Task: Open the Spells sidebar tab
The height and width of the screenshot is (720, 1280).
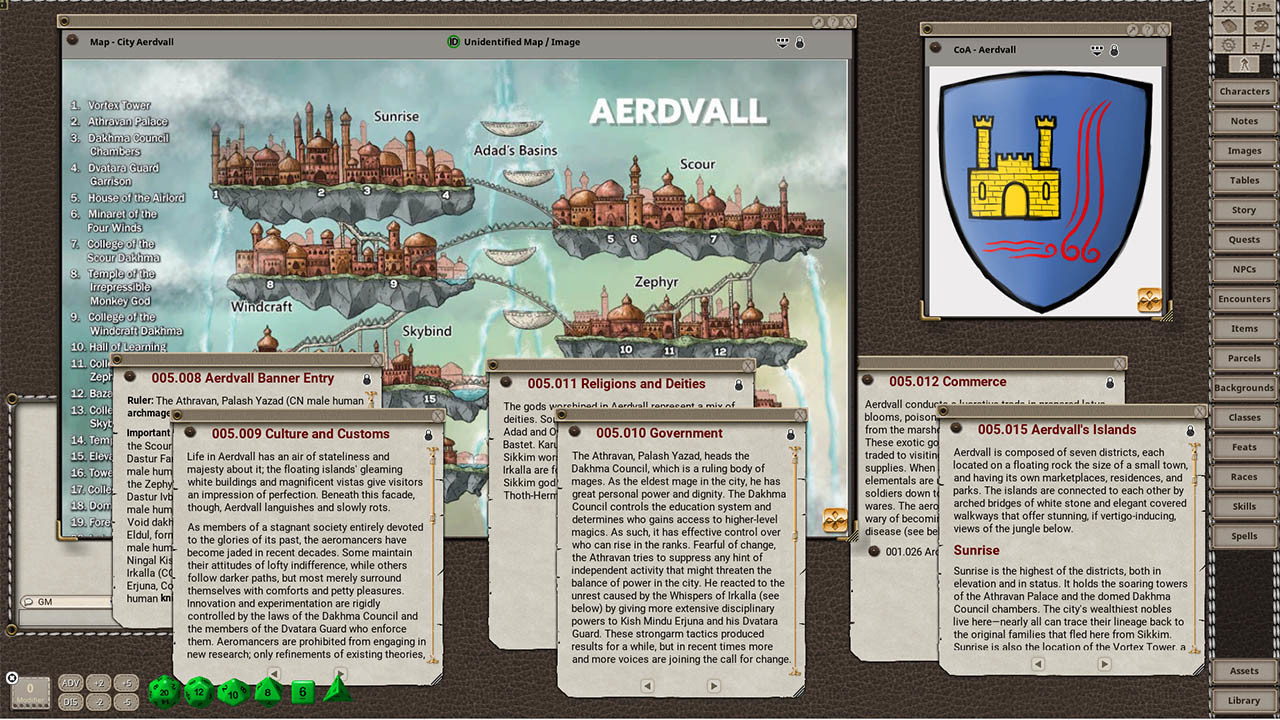Action: [1244, 536]
